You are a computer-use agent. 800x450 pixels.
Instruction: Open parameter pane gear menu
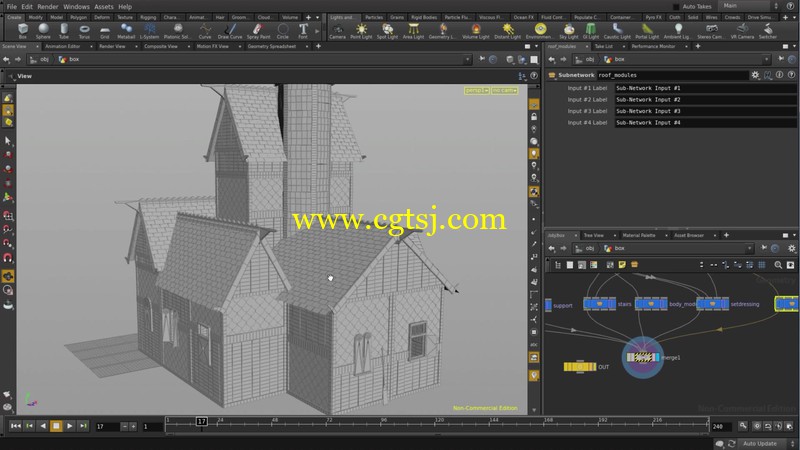[x=755, y=75]
